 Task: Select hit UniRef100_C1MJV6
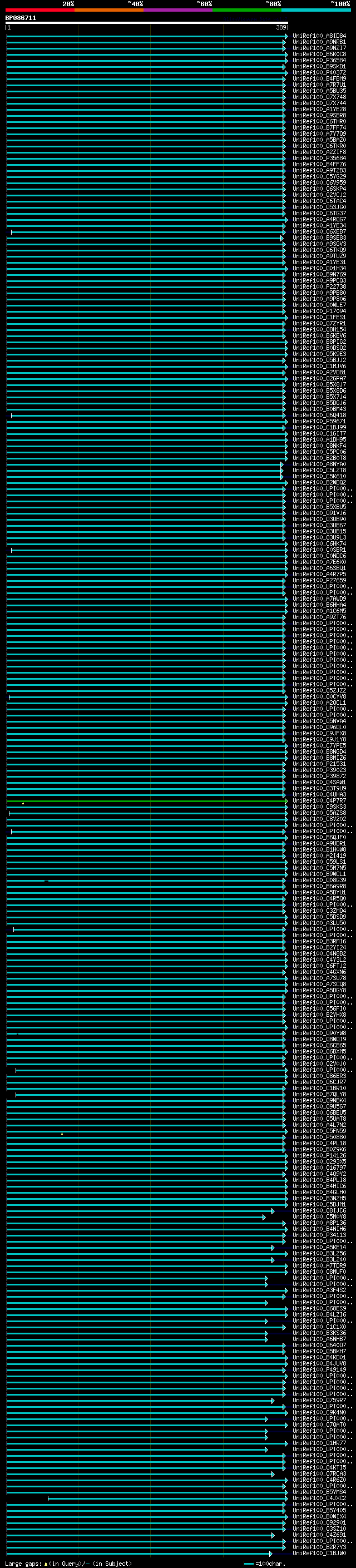319,367
